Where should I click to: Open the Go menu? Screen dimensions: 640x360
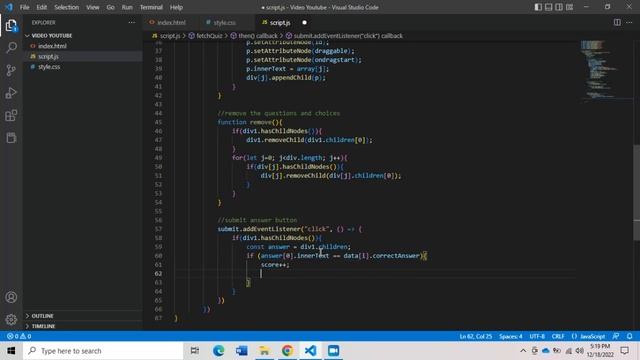tap(110, 7)
